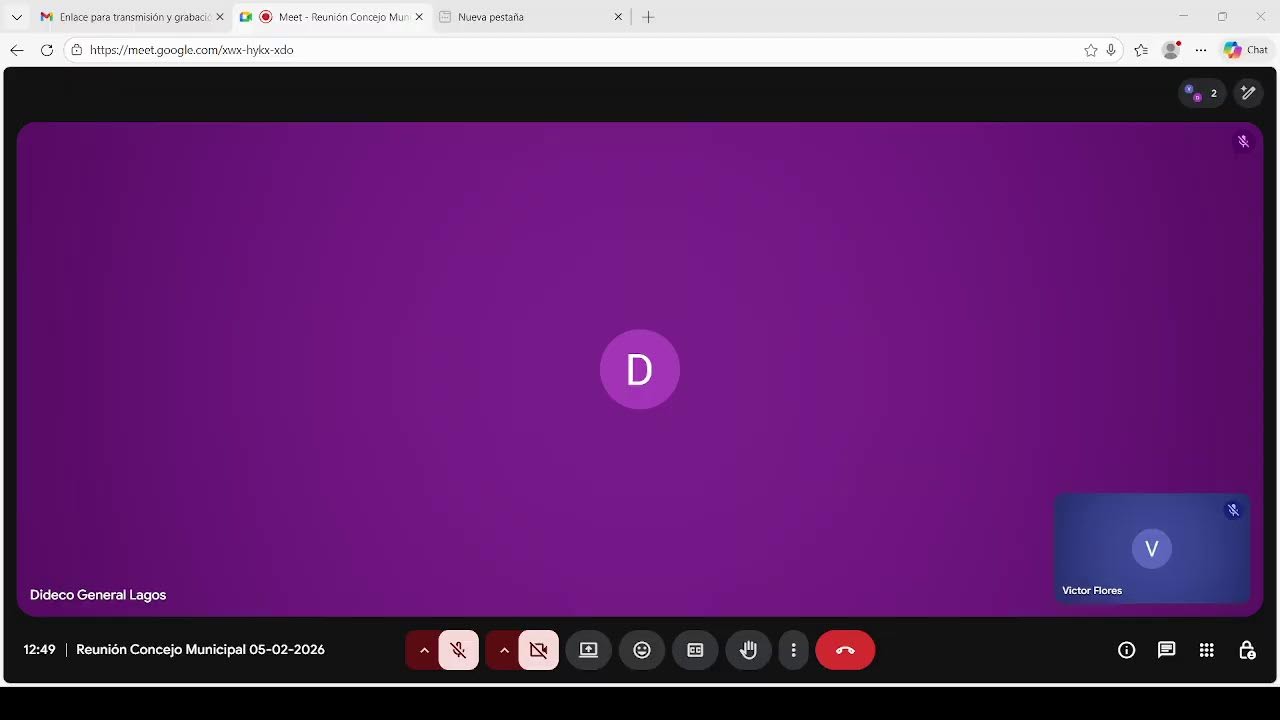Click the Victor Flores name label
The image size is (1280, 720).
[x=1092, y=590]
